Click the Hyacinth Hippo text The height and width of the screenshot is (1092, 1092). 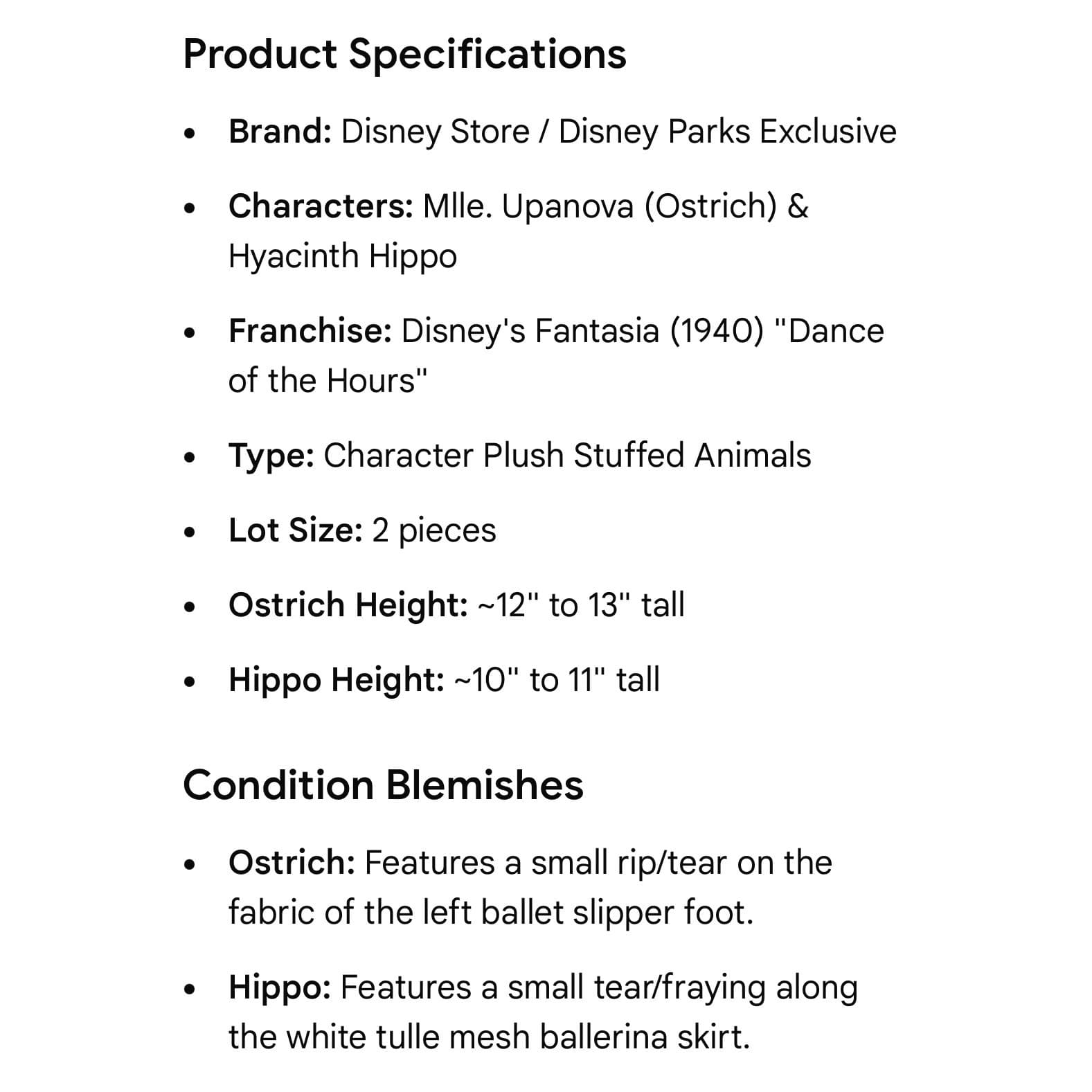pos(343,256)
